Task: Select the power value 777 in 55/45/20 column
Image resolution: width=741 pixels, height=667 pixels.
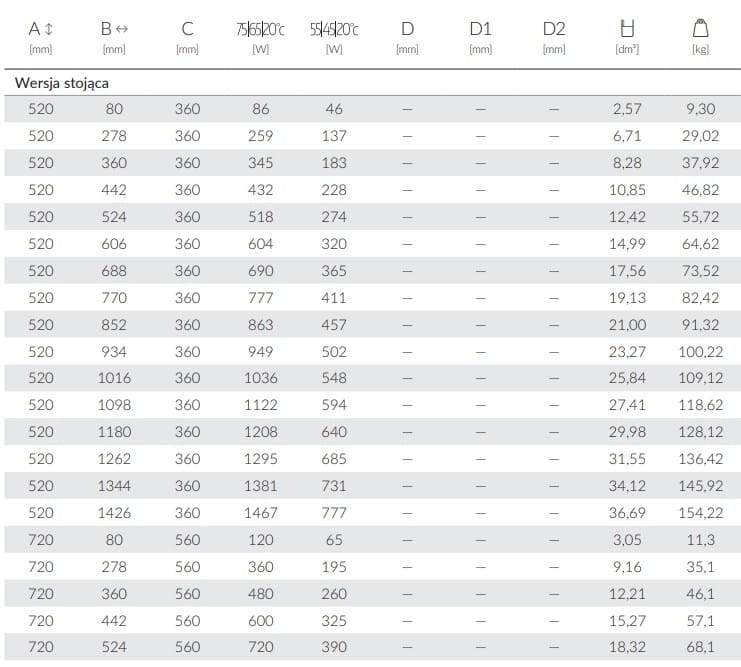Action: tap(334, 512)
